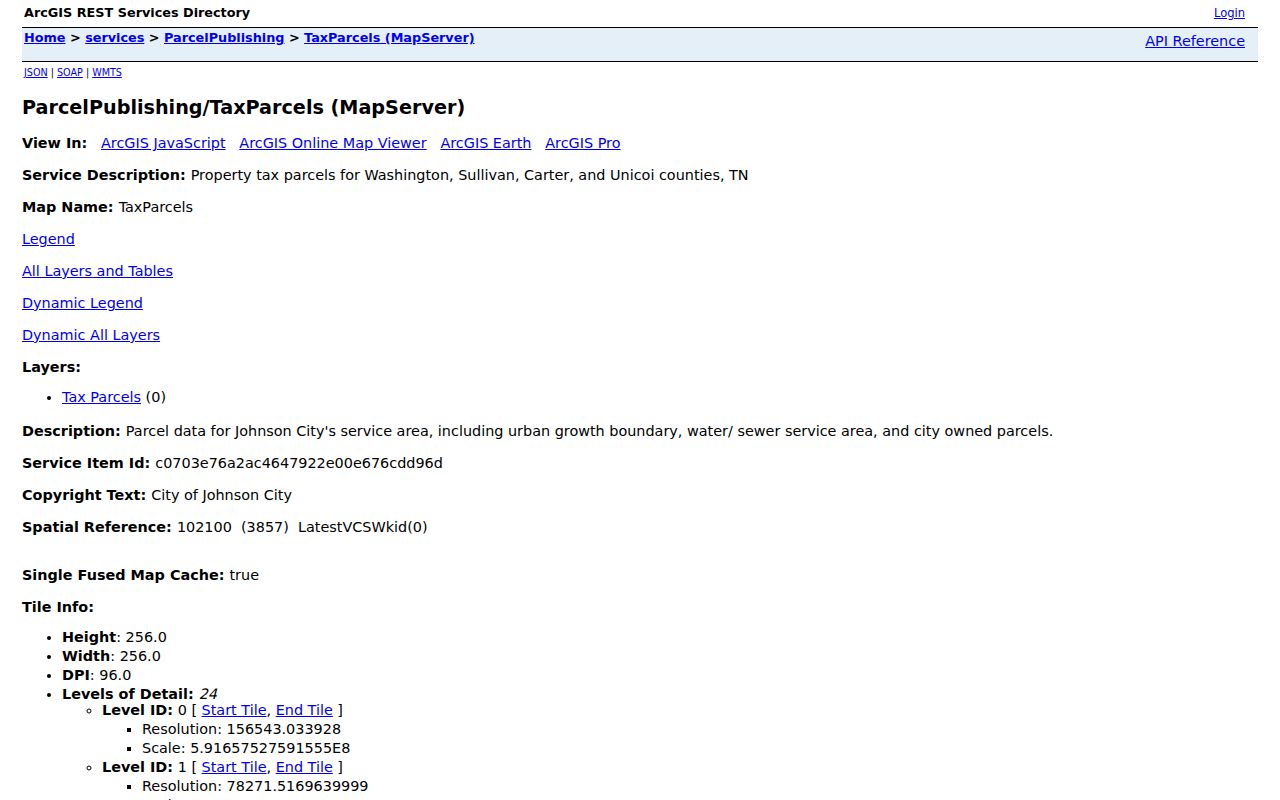Click End Tile for Level ID 1
This screenshot has width=1280, height=800.
[304, 767]
